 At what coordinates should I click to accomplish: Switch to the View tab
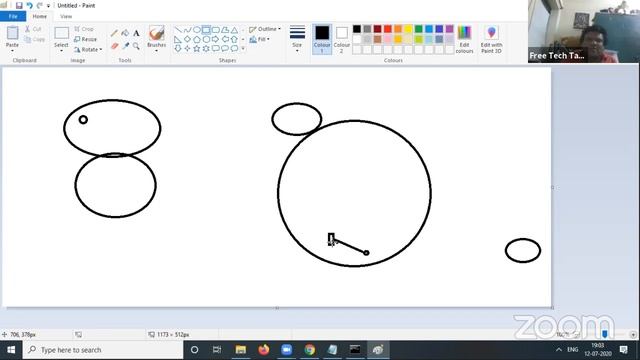(x=66, y=16)
